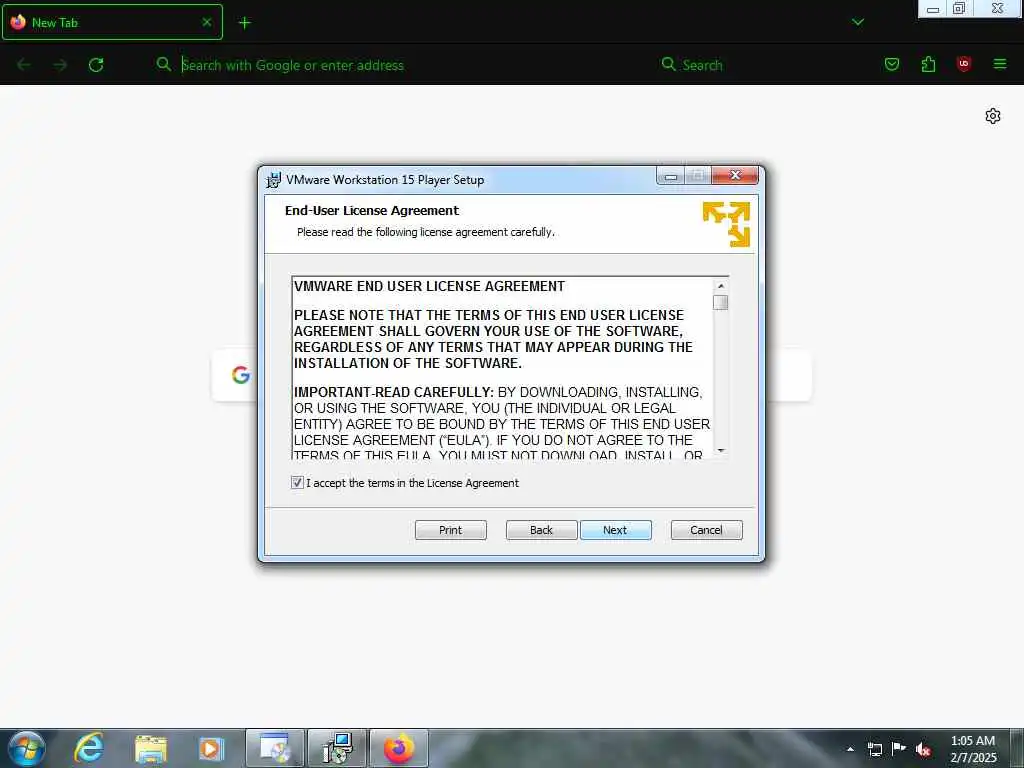Open the Firefox hamburger menu
This screenshot has height=768, width=1024.
point(1000,64)
